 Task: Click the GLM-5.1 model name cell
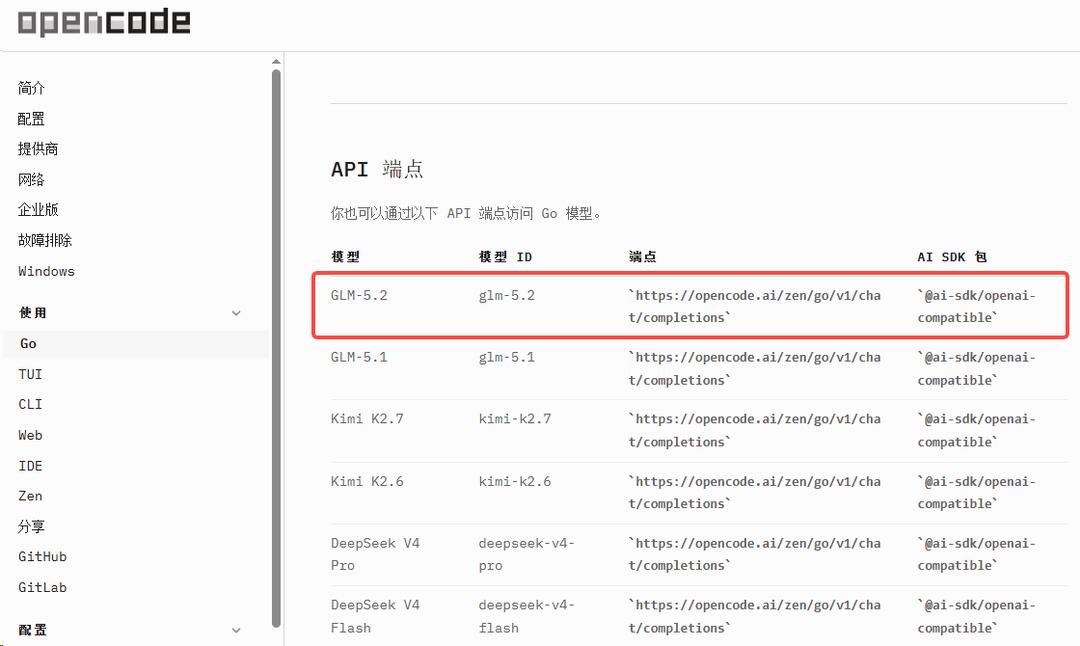[359, 357]
